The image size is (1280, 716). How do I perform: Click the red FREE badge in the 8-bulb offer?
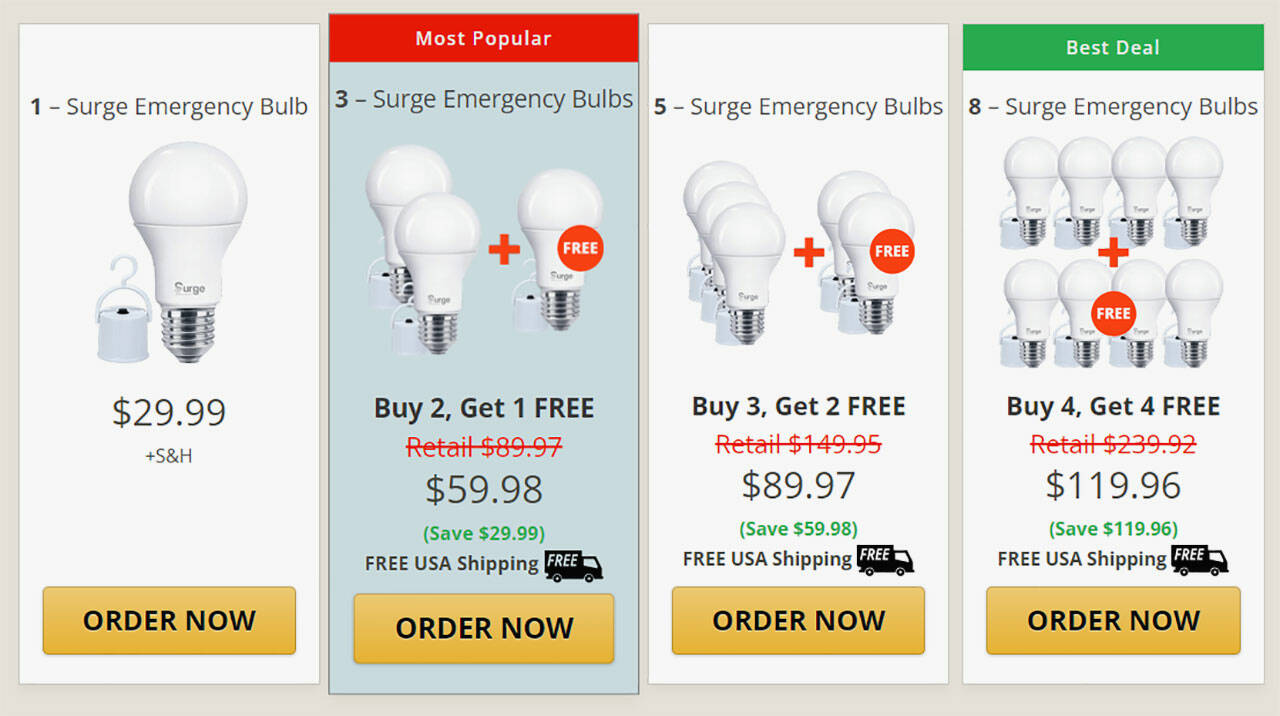point(1113,313)
